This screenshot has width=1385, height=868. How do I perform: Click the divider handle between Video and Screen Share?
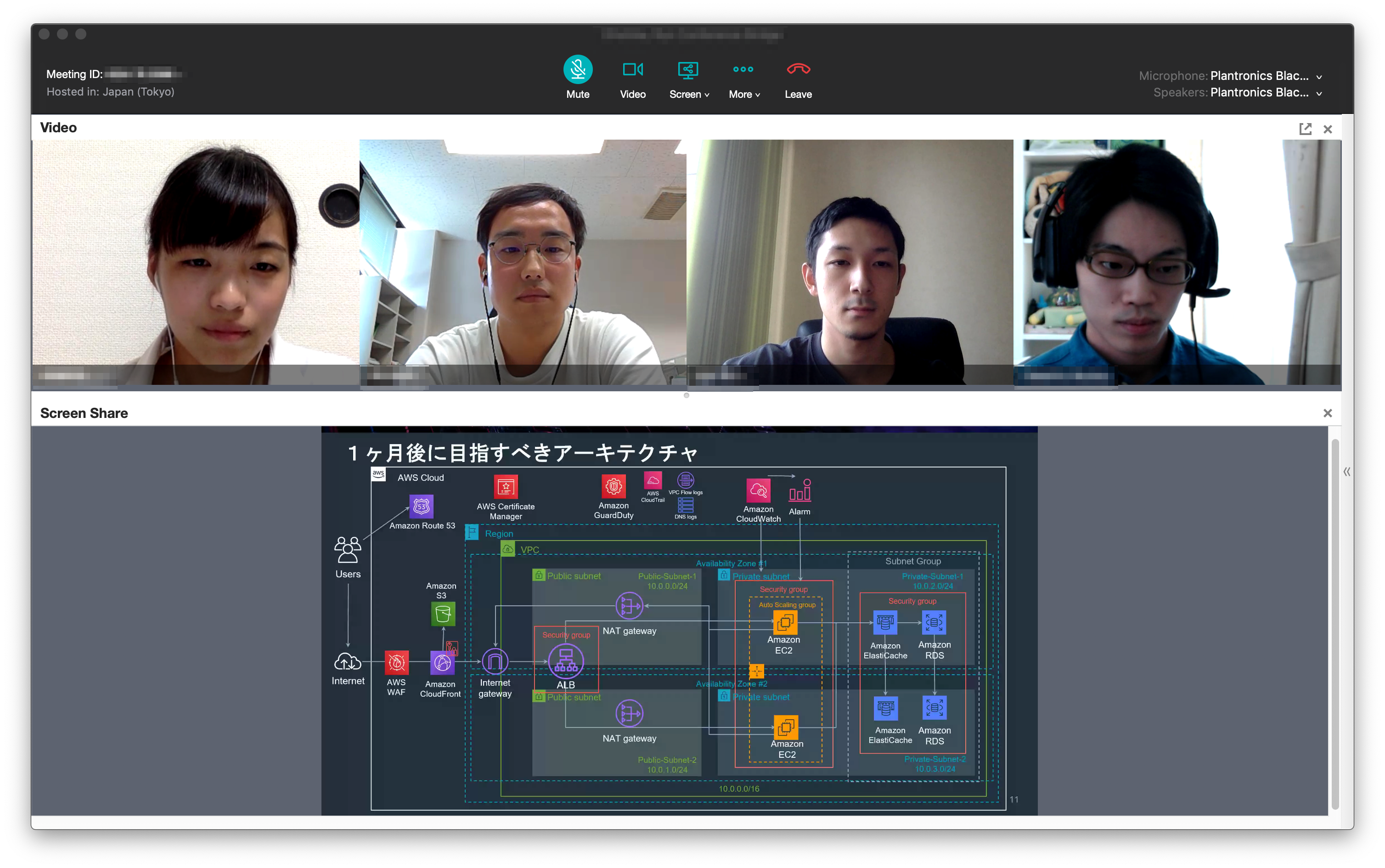[686, 395]
